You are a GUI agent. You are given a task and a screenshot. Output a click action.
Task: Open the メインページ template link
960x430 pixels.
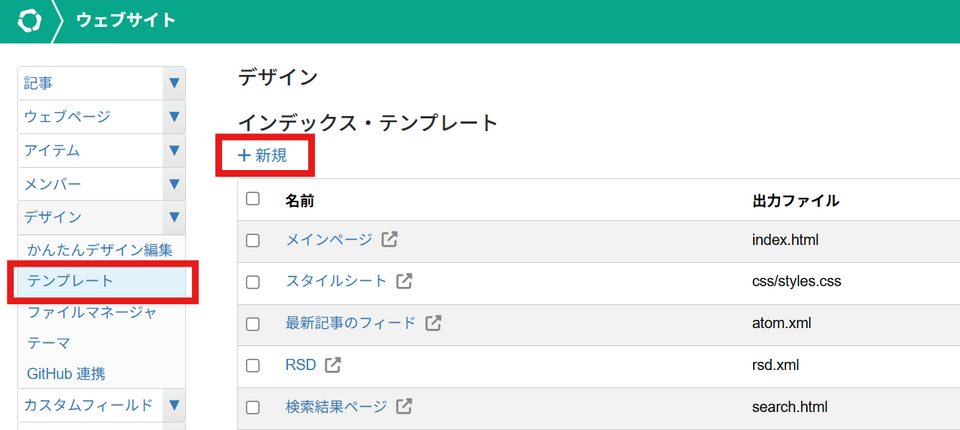(x=329, y=240)
